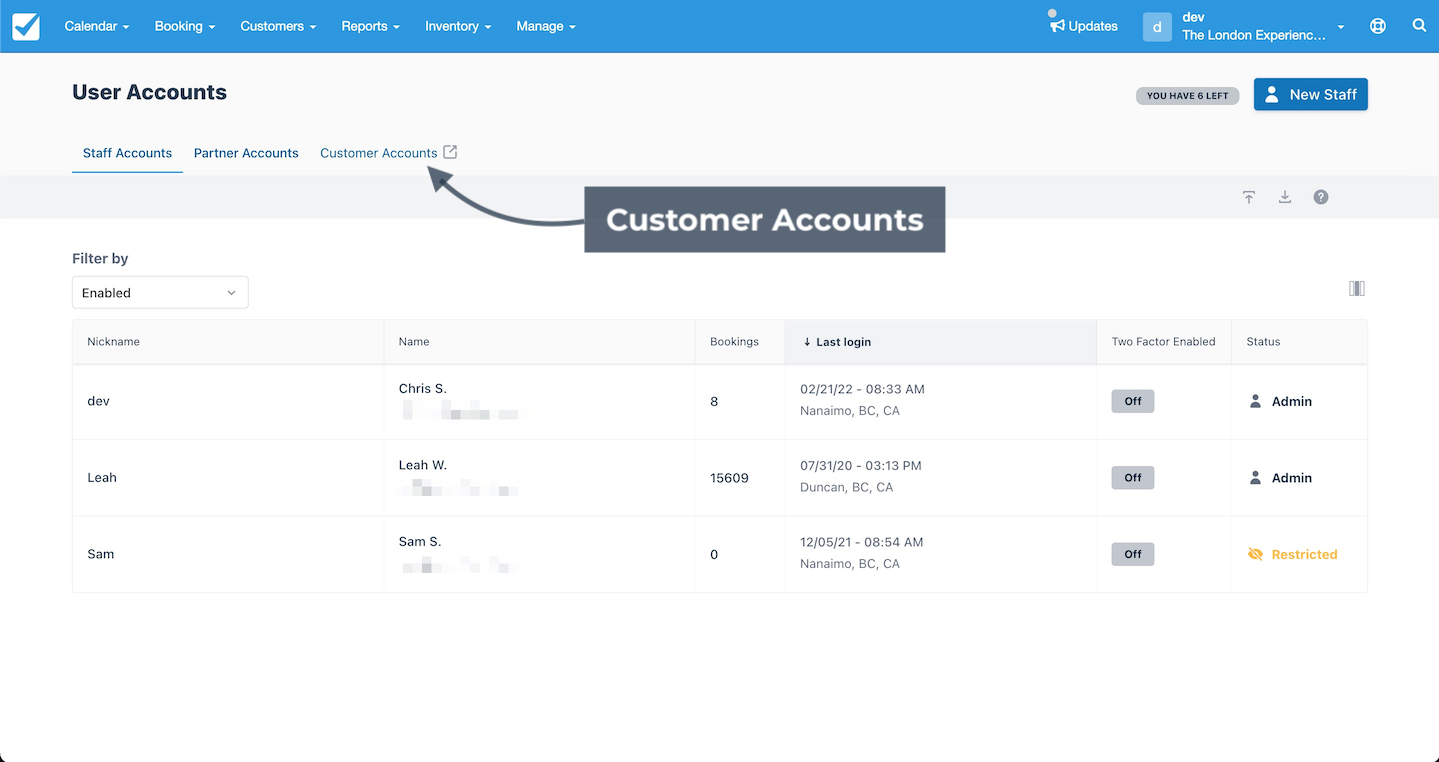
Task: Click login date 12/05/21 - 08:54 AM
Action: pos(861,542)
